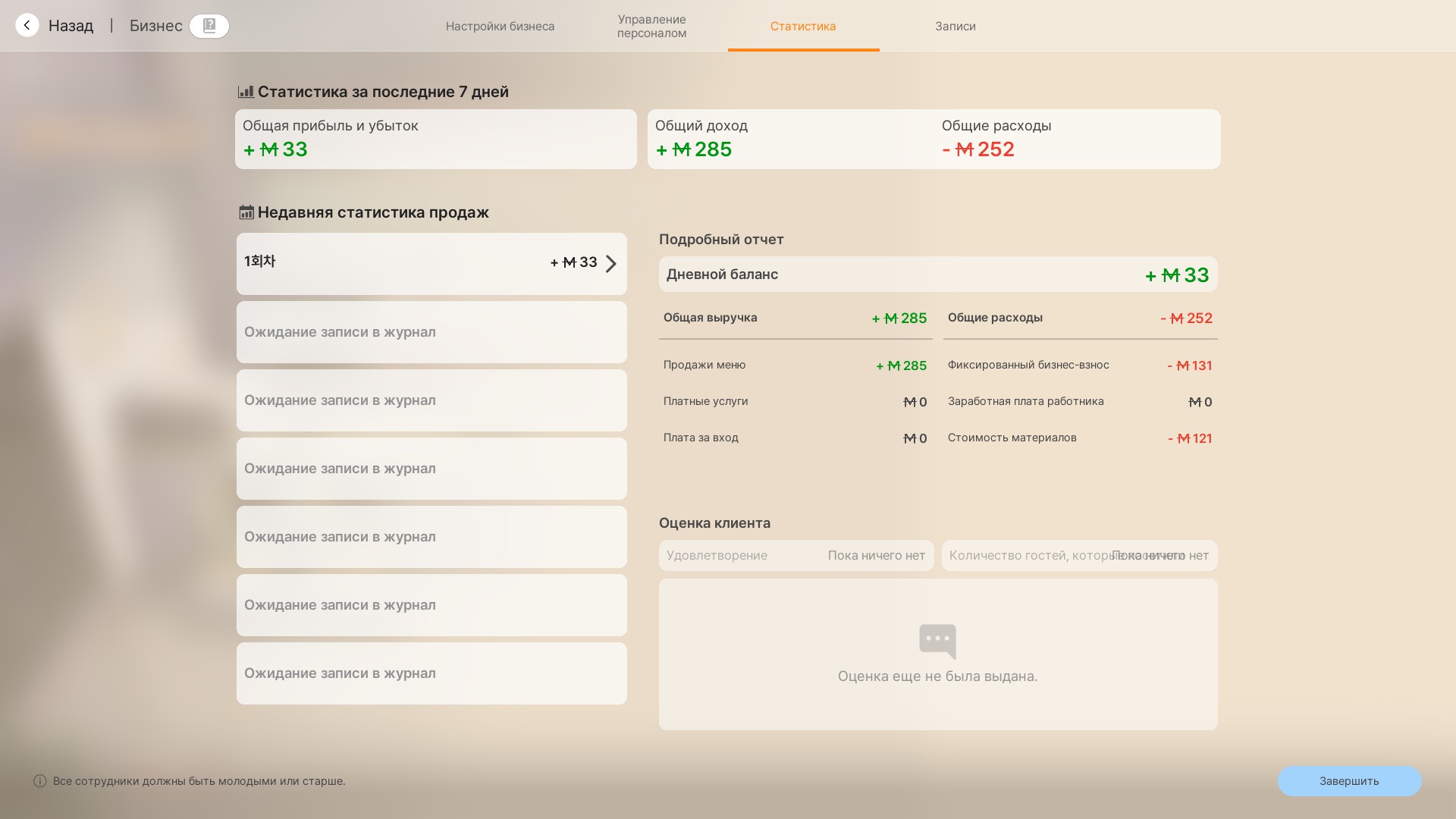Click the first Ожидание записи в журнал row

[x=431, y=332]
